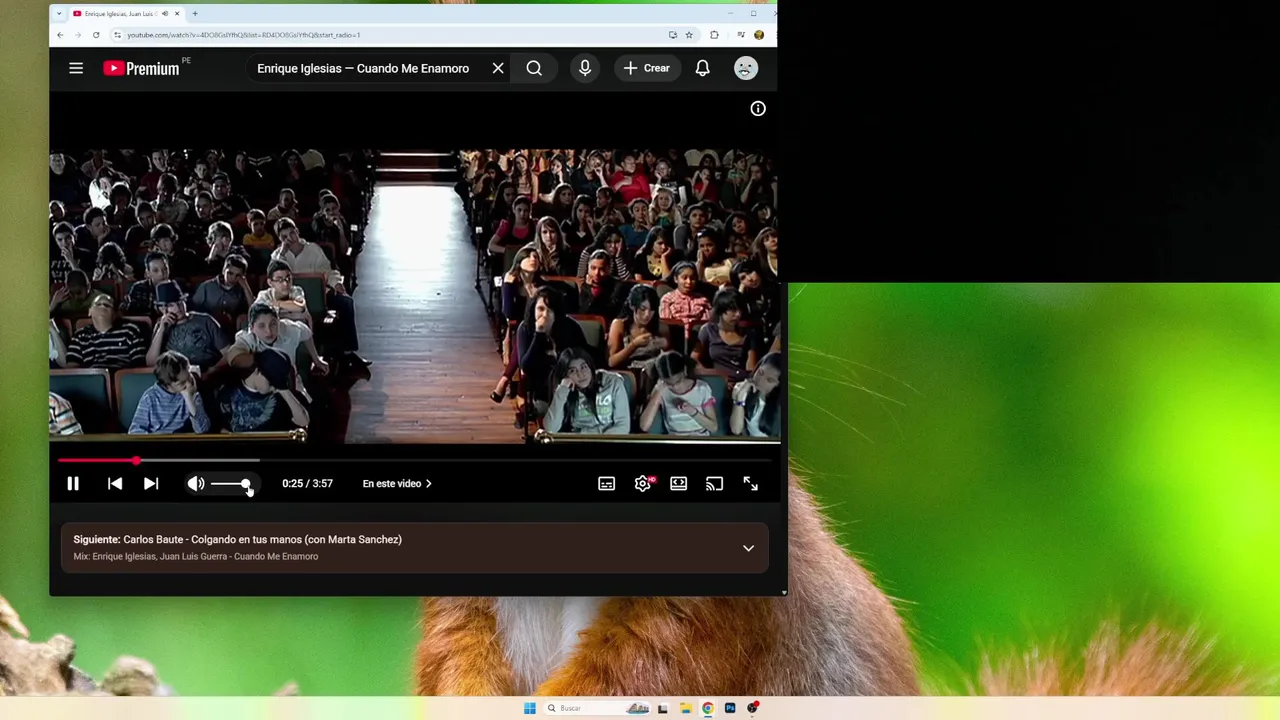
Task: Select the youtube.com URL in address bar
Action: (243, 35)
